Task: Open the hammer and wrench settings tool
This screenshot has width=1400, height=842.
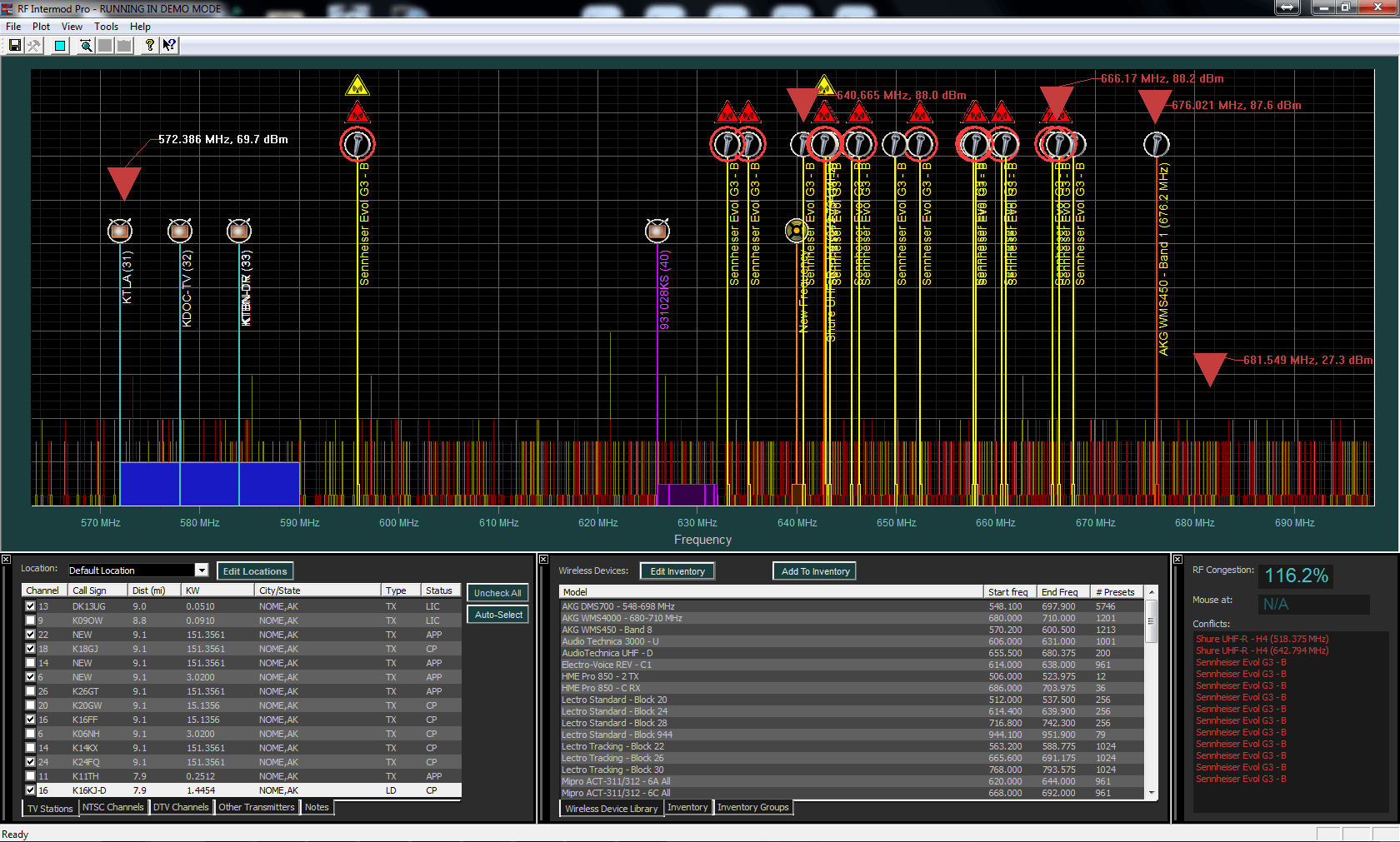Action: [34, 46]
